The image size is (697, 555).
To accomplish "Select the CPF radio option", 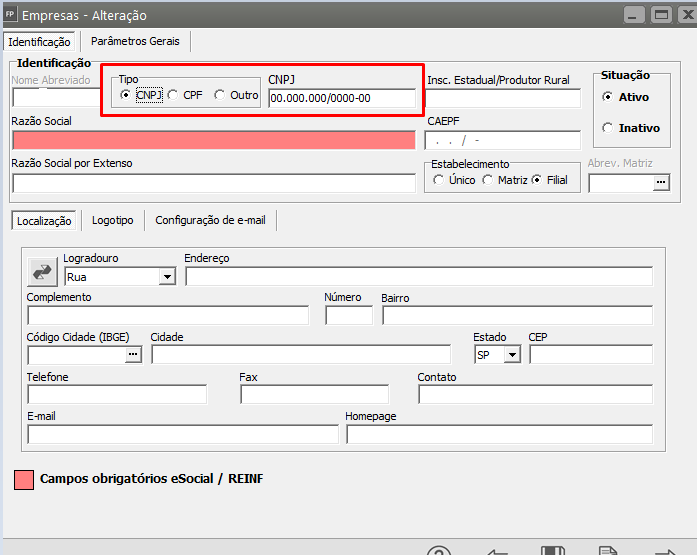I will [x=173, y=96].
